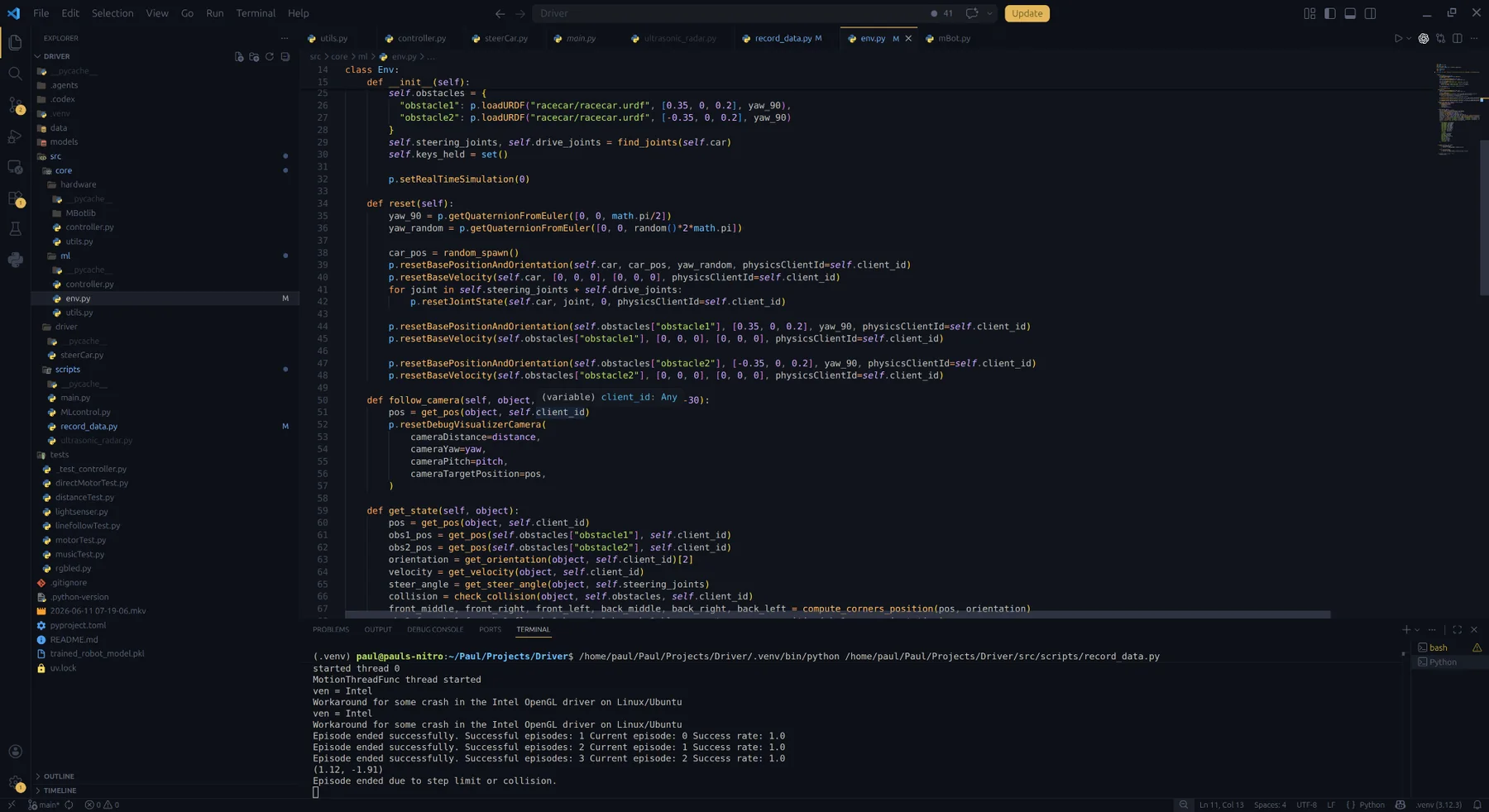The image size is (1489, 812).
Task: Open the Extensions view in activity bar
Action: [15, 198]
